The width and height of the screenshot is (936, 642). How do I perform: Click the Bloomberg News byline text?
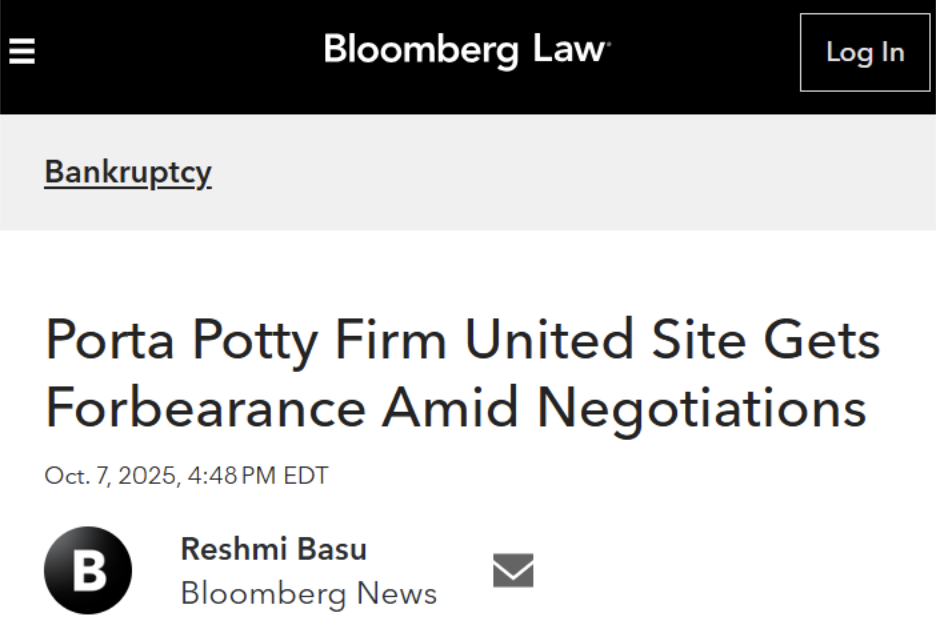point(308,593)
